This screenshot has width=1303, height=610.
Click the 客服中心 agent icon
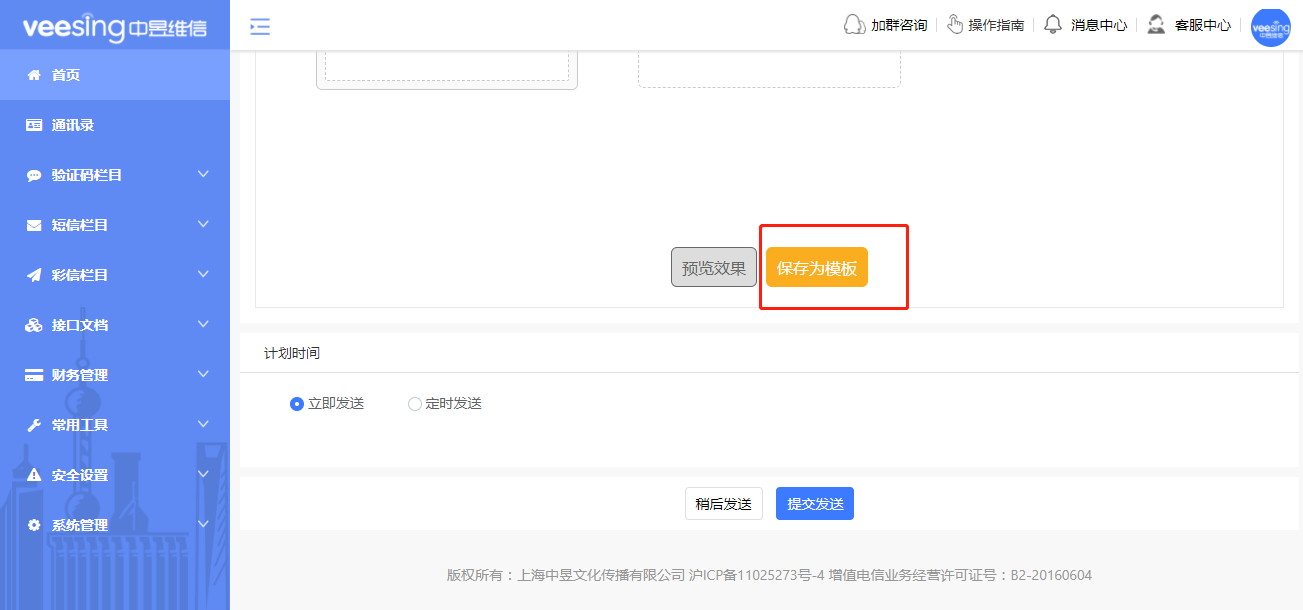pyautogui.click(x=1156, y=25)
